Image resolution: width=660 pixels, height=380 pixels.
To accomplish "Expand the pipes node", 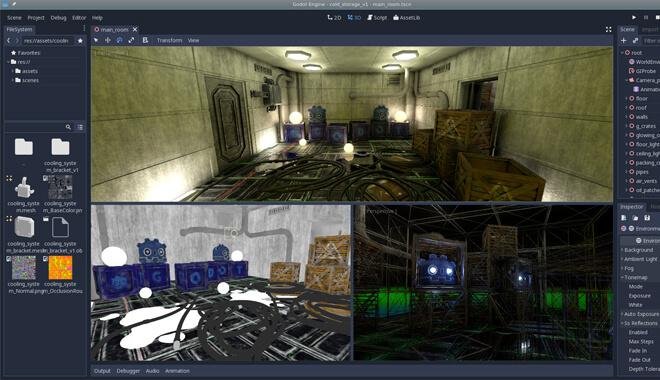I will click(626, 172).
